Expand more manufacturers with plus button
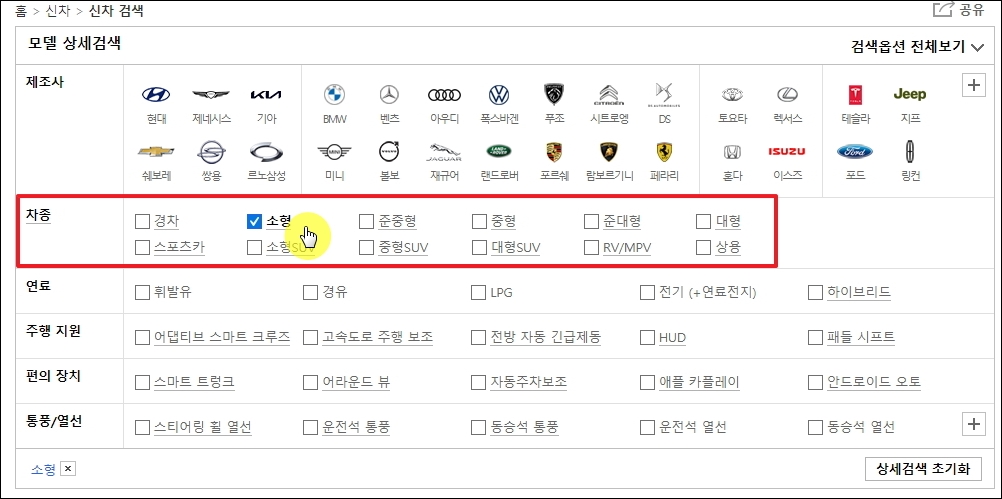The image size is (1002, 499). click(x=974, y=84)
